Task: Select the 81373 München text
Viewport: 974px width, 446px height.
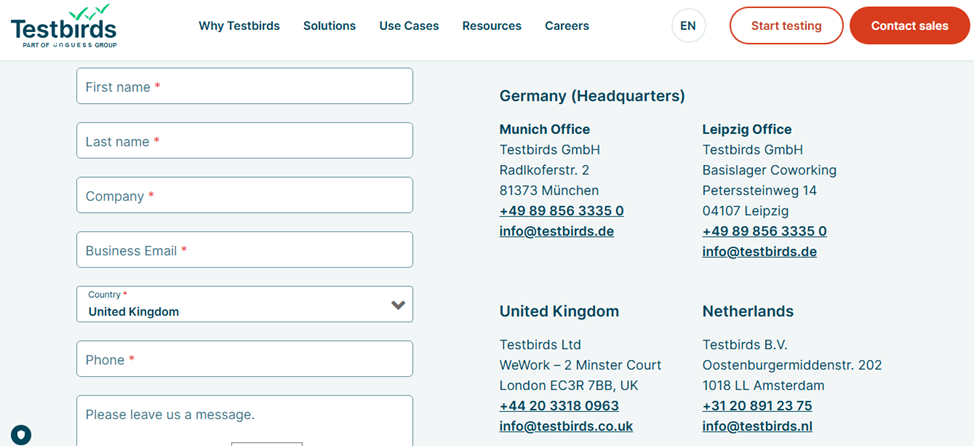Action: (x=549, y=191)
